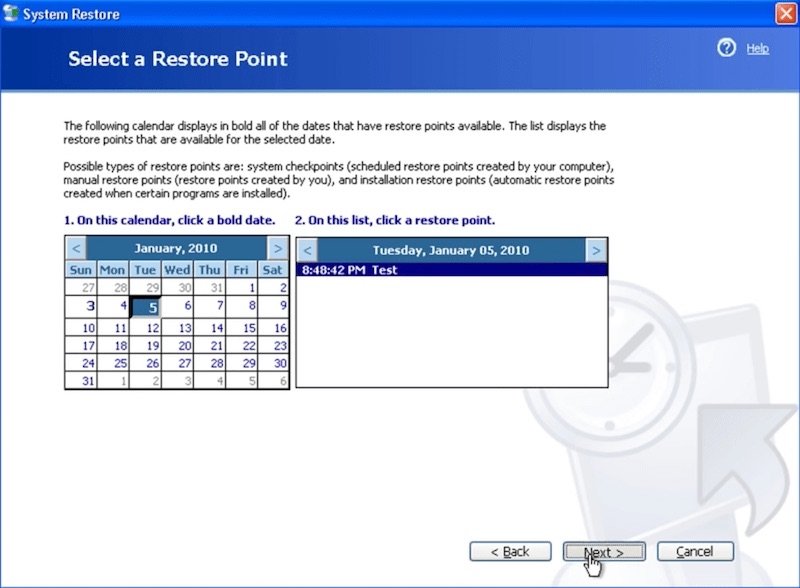Screen dimensions: 800x588
Task: Click the January, 2010 calendar header
Action: click(175, 247)
